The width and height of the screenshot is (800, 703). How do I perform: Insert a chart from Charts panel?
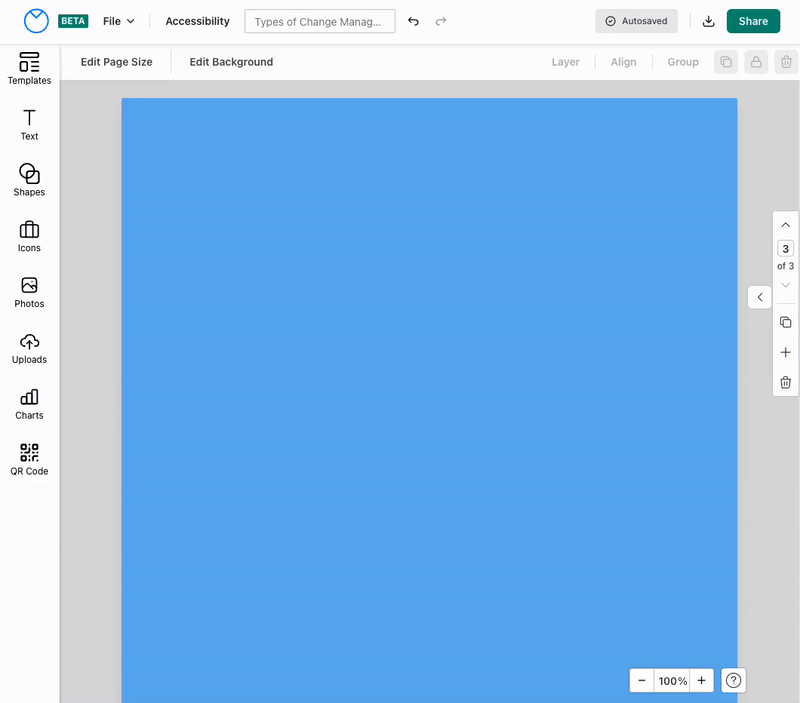(29, 402)
